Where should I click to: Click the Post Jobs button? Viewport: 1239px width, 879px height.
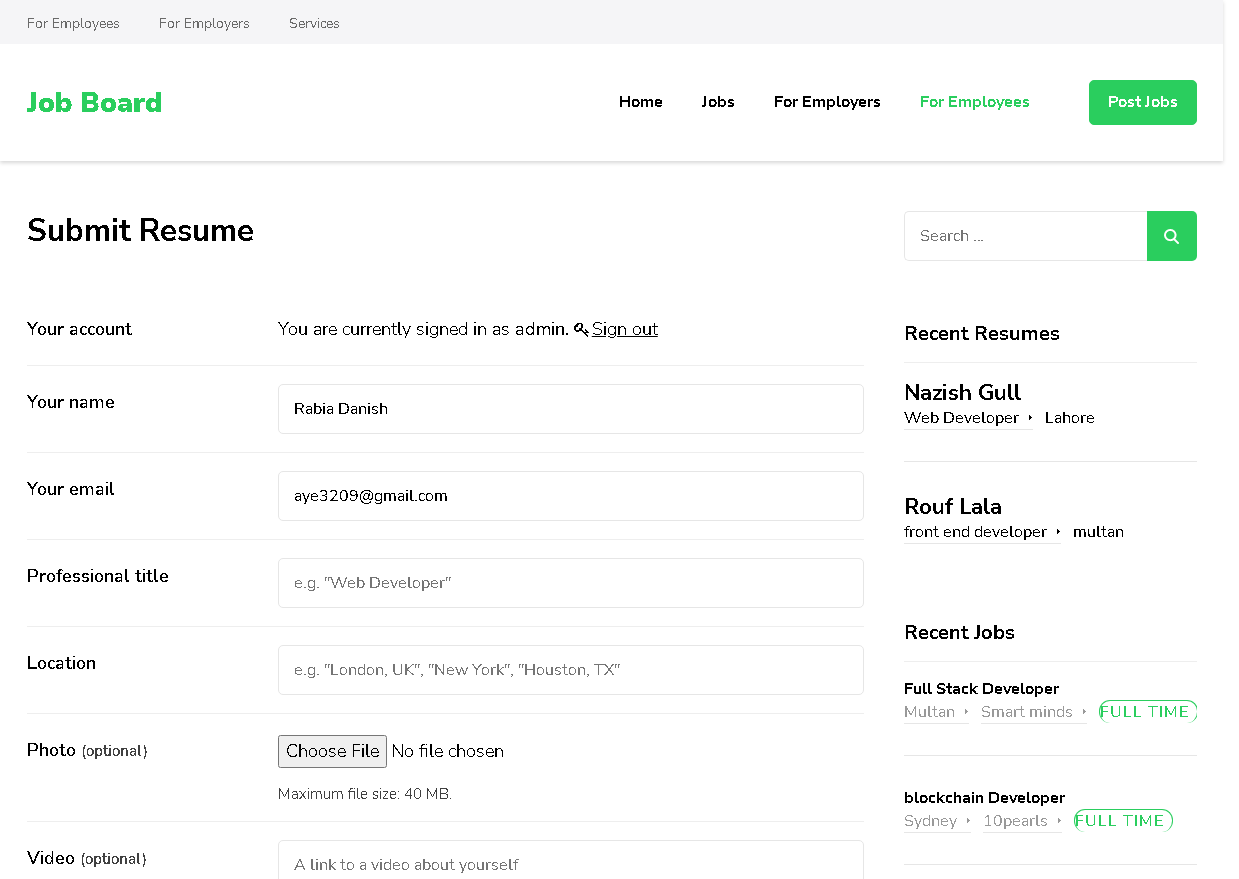click(x=1142, y=102)
